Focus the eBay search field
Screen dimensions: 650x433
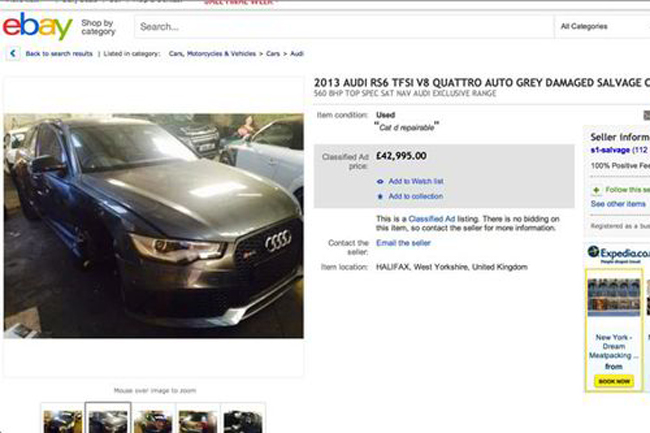344,27
